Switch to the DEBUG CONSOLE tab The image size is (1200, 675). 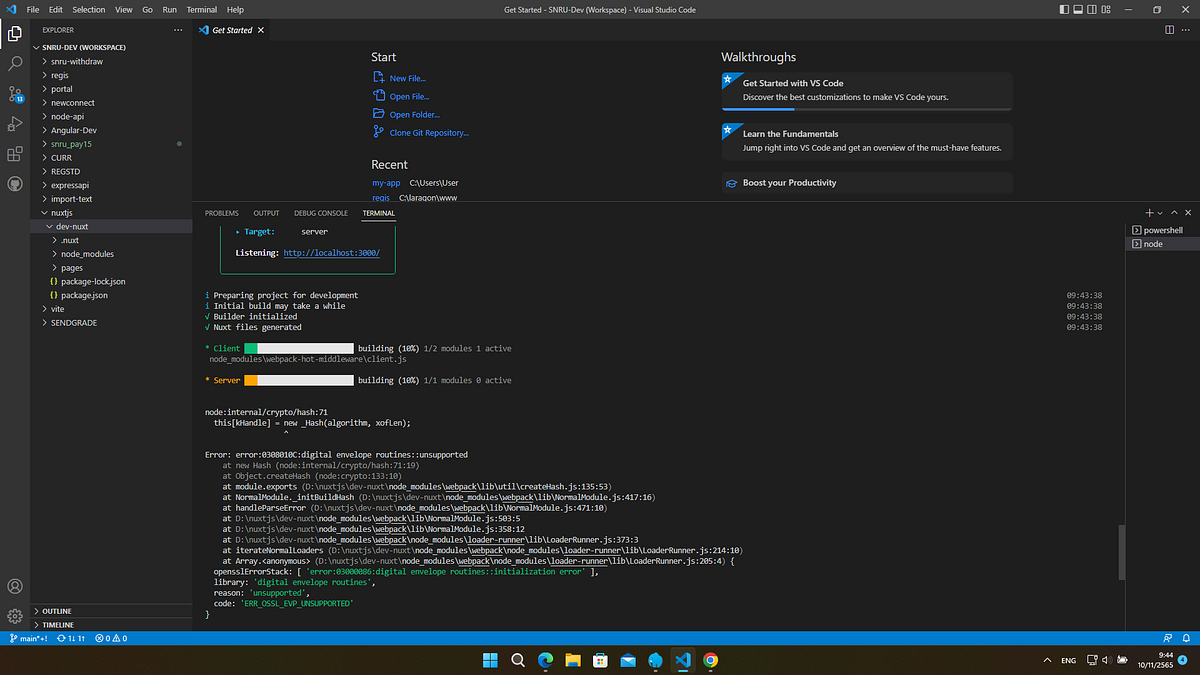320,213
